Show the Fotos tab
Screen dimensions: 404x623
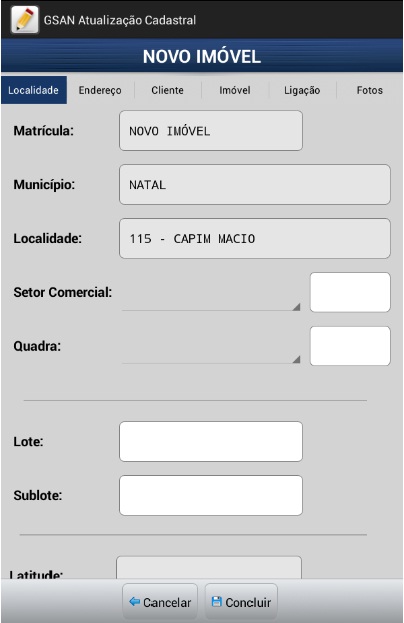pos(369,90)
